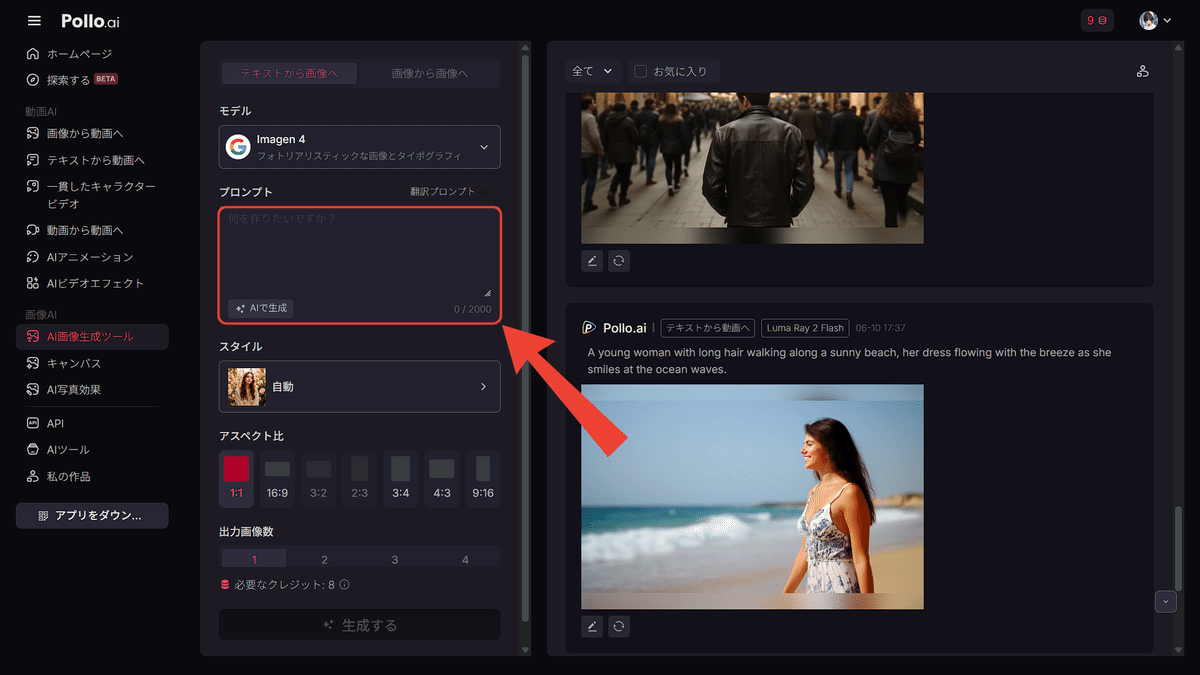Click the テキストから動画へ tag on the Pollo.ai card
The image size is (1200, 675).
(x=709, y=328)
